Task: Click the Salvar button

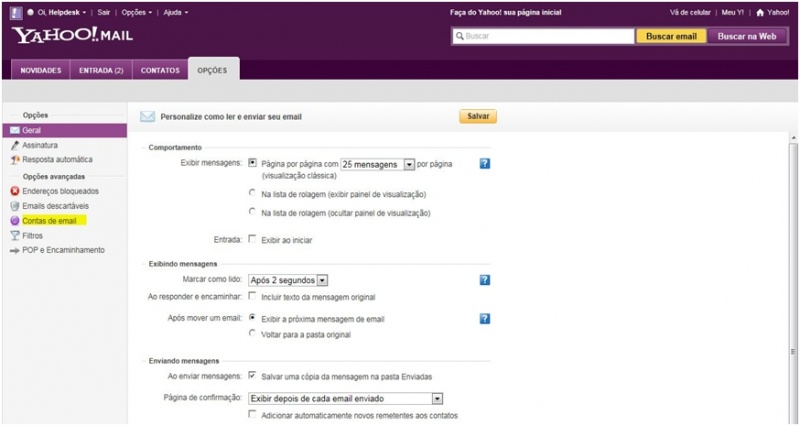Action: [x=478, y=116]
